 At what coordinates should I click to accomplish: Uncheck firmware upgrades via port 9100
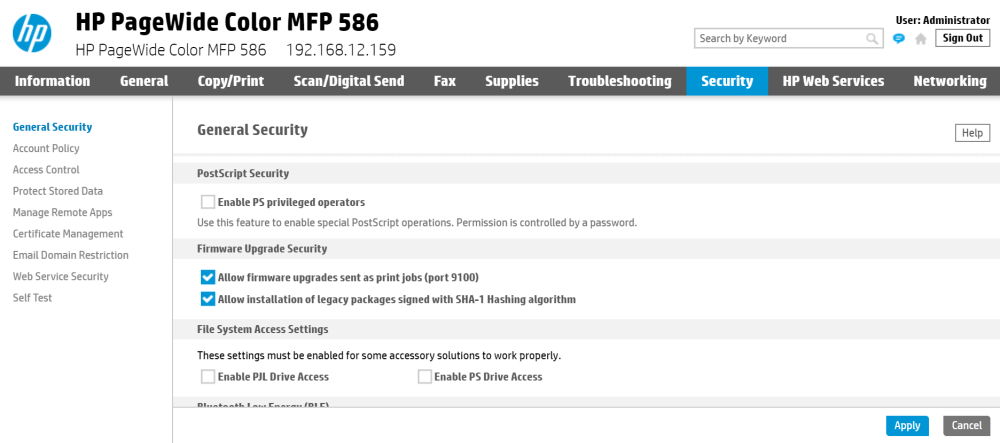click(208, 277)
